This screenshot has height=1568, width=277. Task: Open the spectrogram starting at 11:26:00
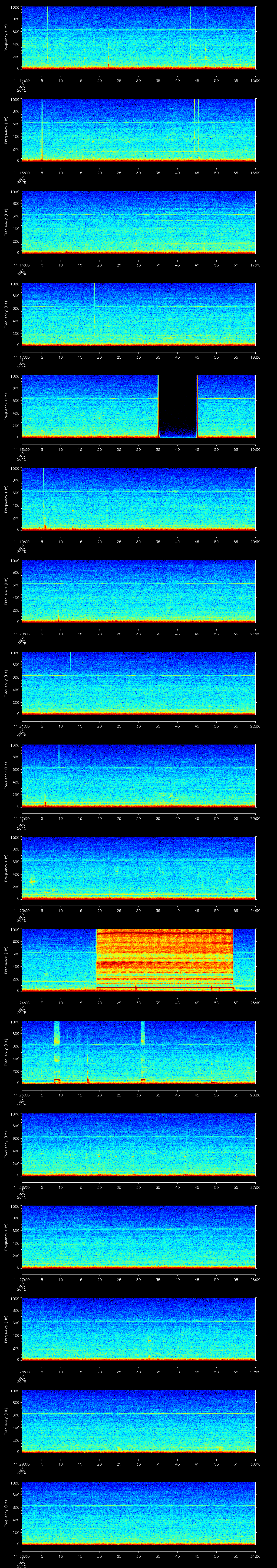coord(138,1145)
